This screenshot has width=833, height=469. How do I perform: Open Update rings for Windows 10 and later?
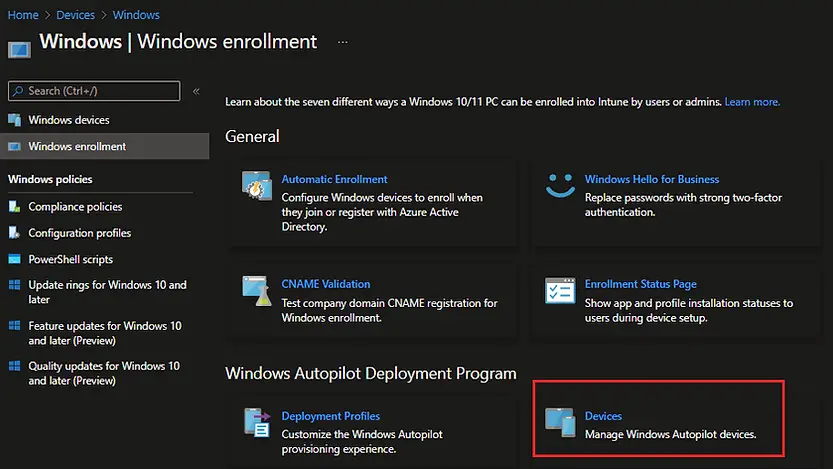(x=107, y=292)
